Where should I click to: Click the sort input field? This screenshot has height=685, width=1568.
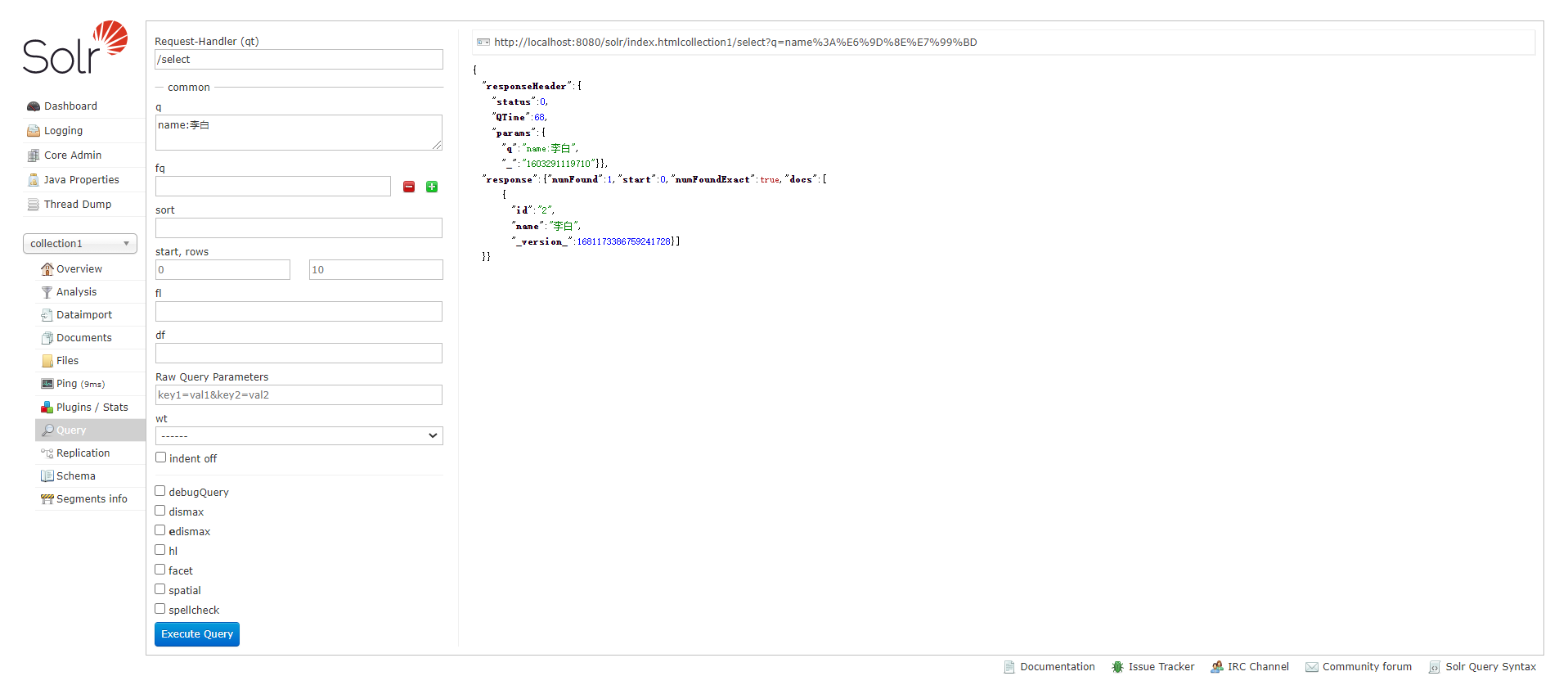(299, 228)
